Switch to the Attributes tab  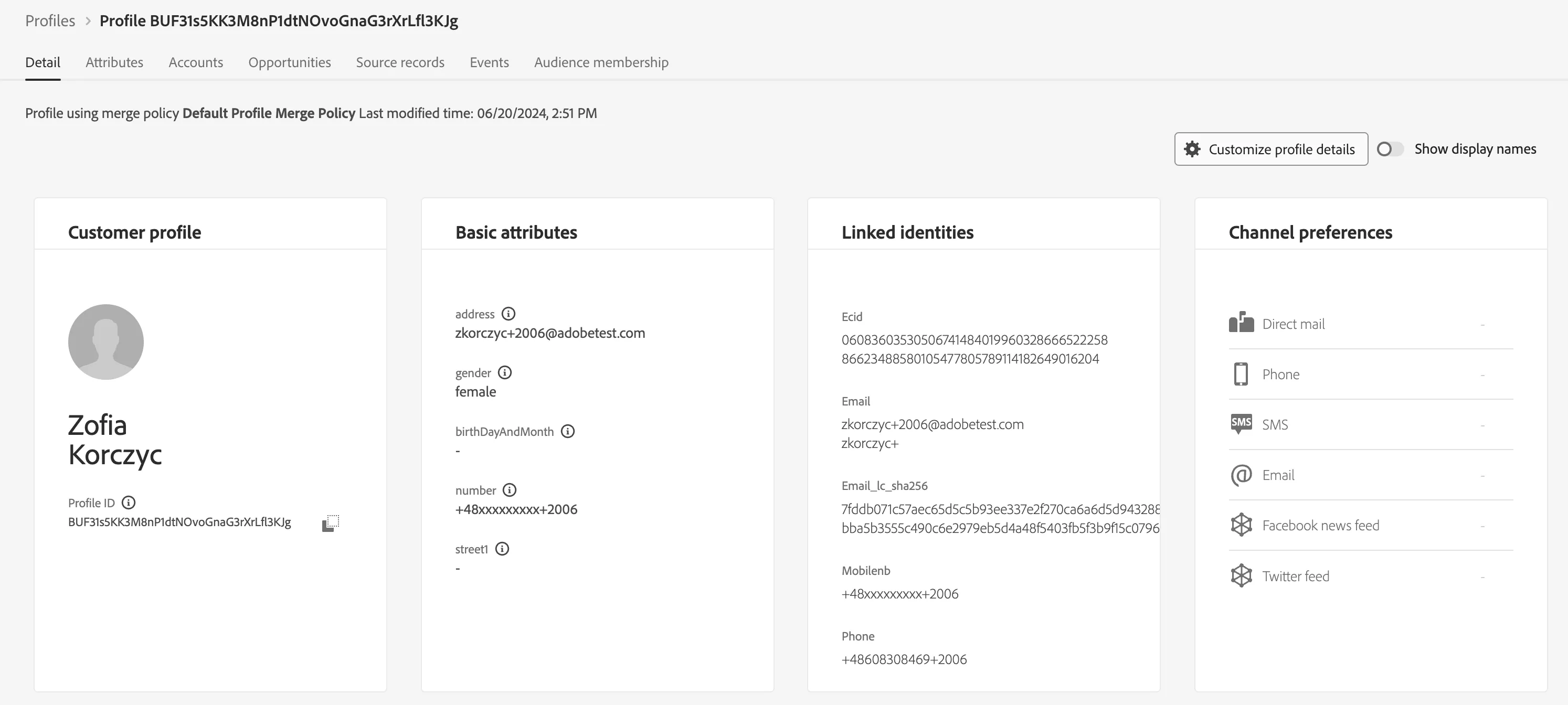(114, 62)
